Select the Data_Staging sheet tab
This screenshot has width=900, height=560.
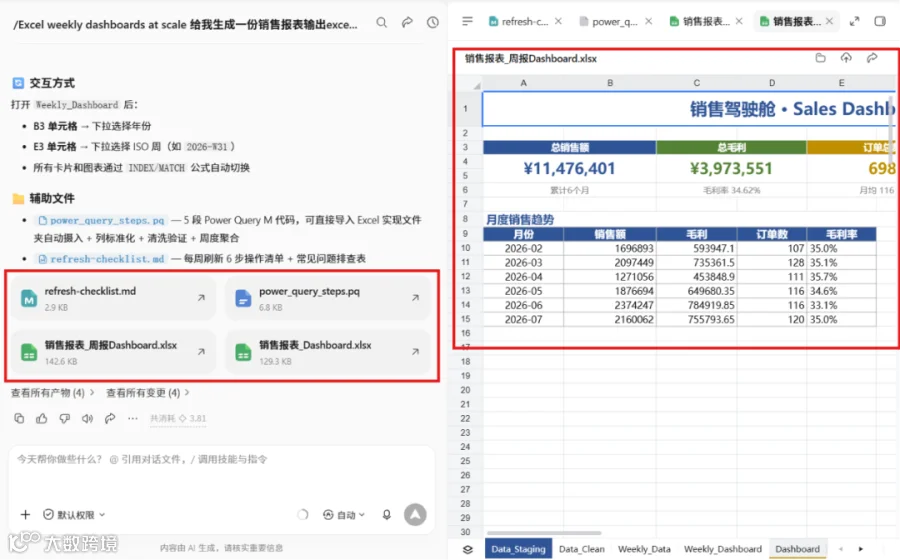point(518,549)
